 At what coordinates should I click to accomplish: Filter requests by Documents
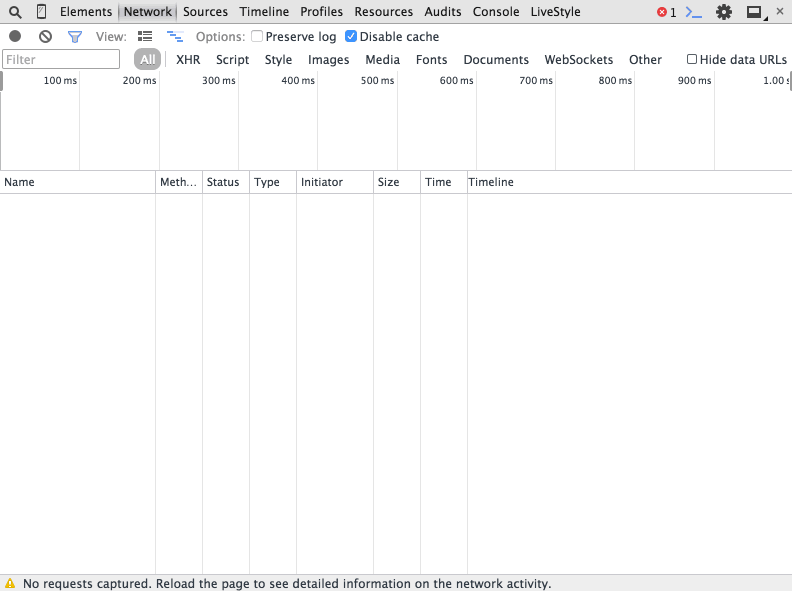(x=496, y=60)
